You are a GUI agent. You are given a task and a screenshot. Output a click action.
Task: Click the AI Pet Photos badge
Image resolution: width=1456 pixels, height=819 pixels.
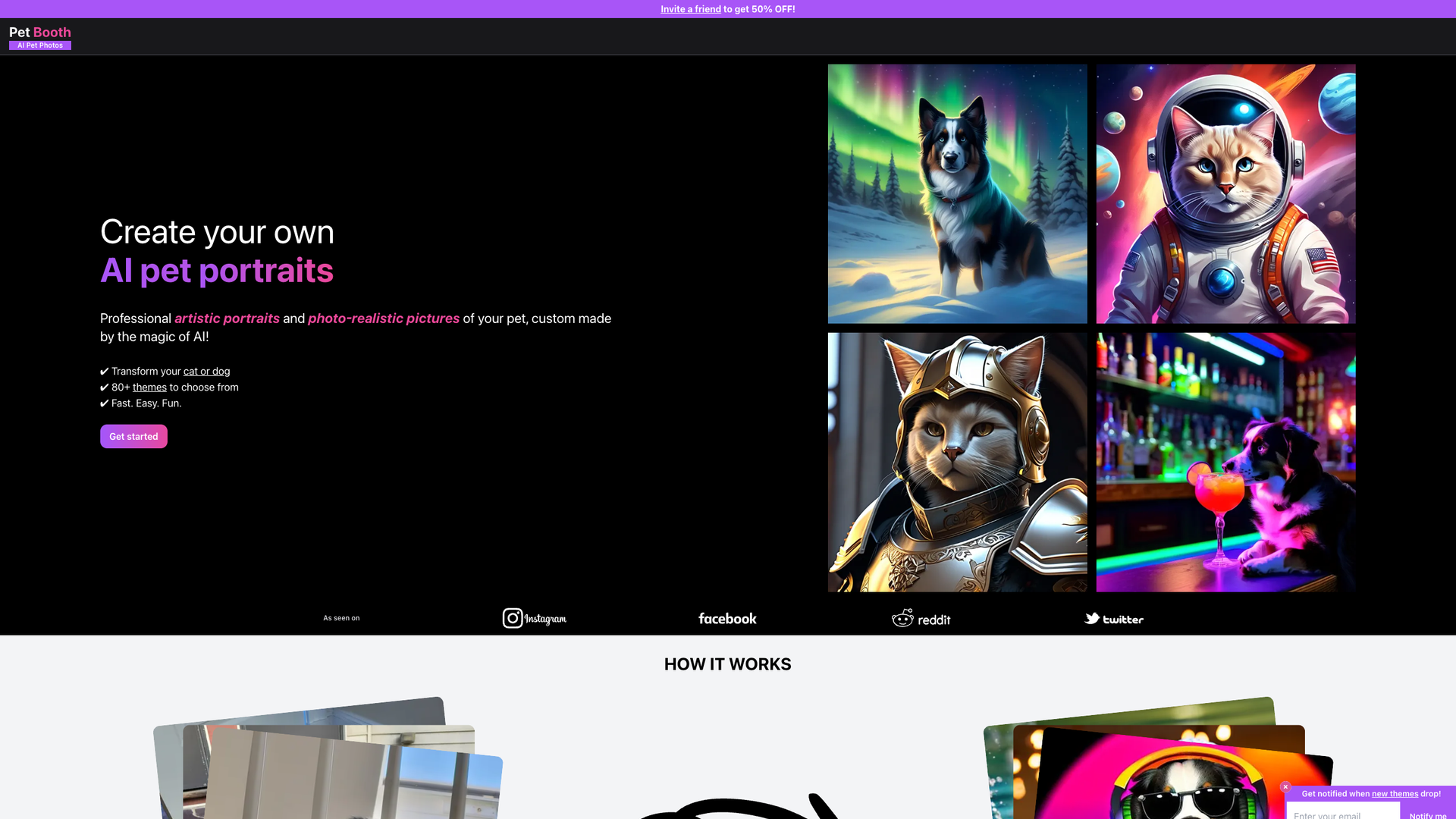pos(39,45)
